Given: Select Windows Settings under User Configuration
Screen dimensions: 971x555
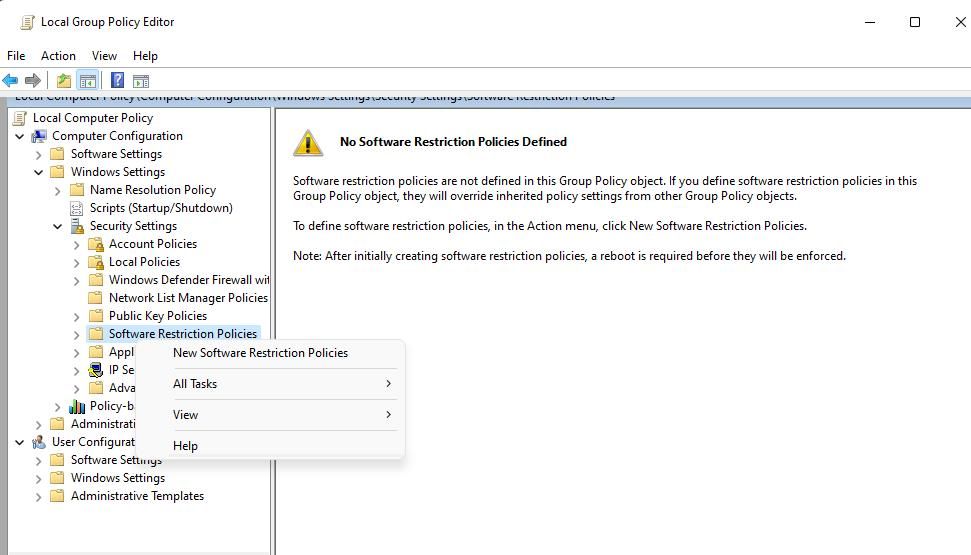Looking at the screenshot, I should click(x=118, y=478).
